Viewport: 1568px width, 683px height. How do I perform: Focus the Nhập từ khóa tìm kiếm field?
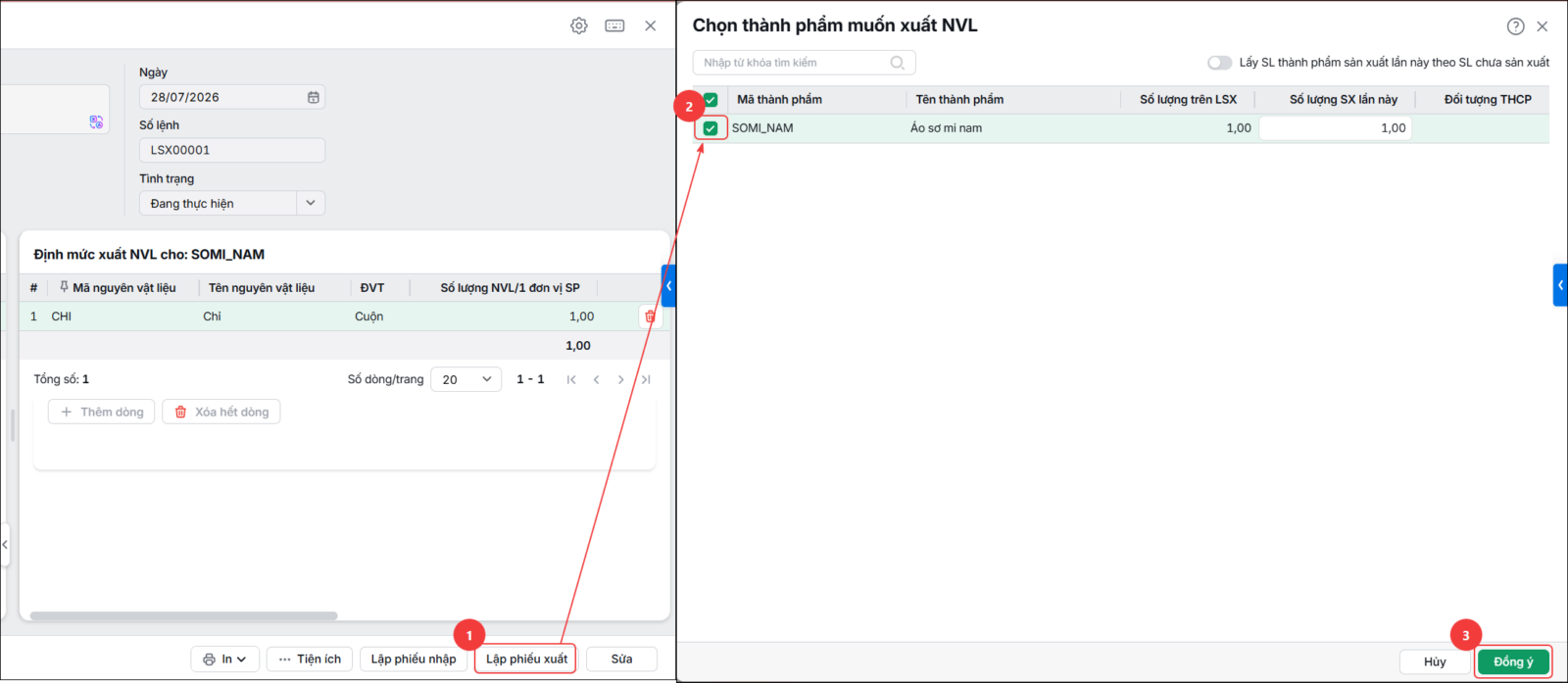pos(804,63)
